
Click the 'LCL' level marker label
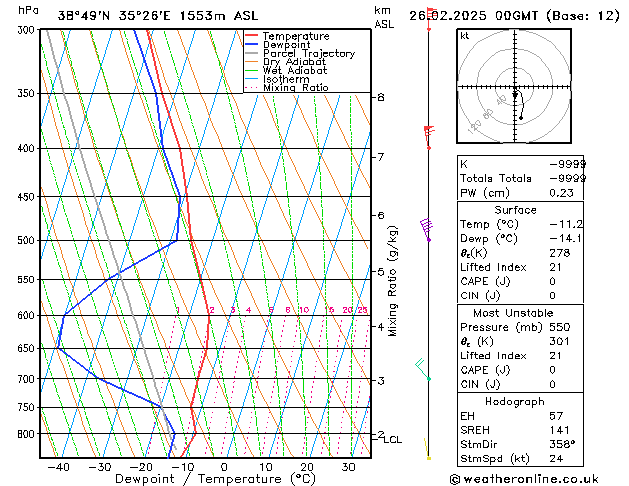click(x=392, y=440)
